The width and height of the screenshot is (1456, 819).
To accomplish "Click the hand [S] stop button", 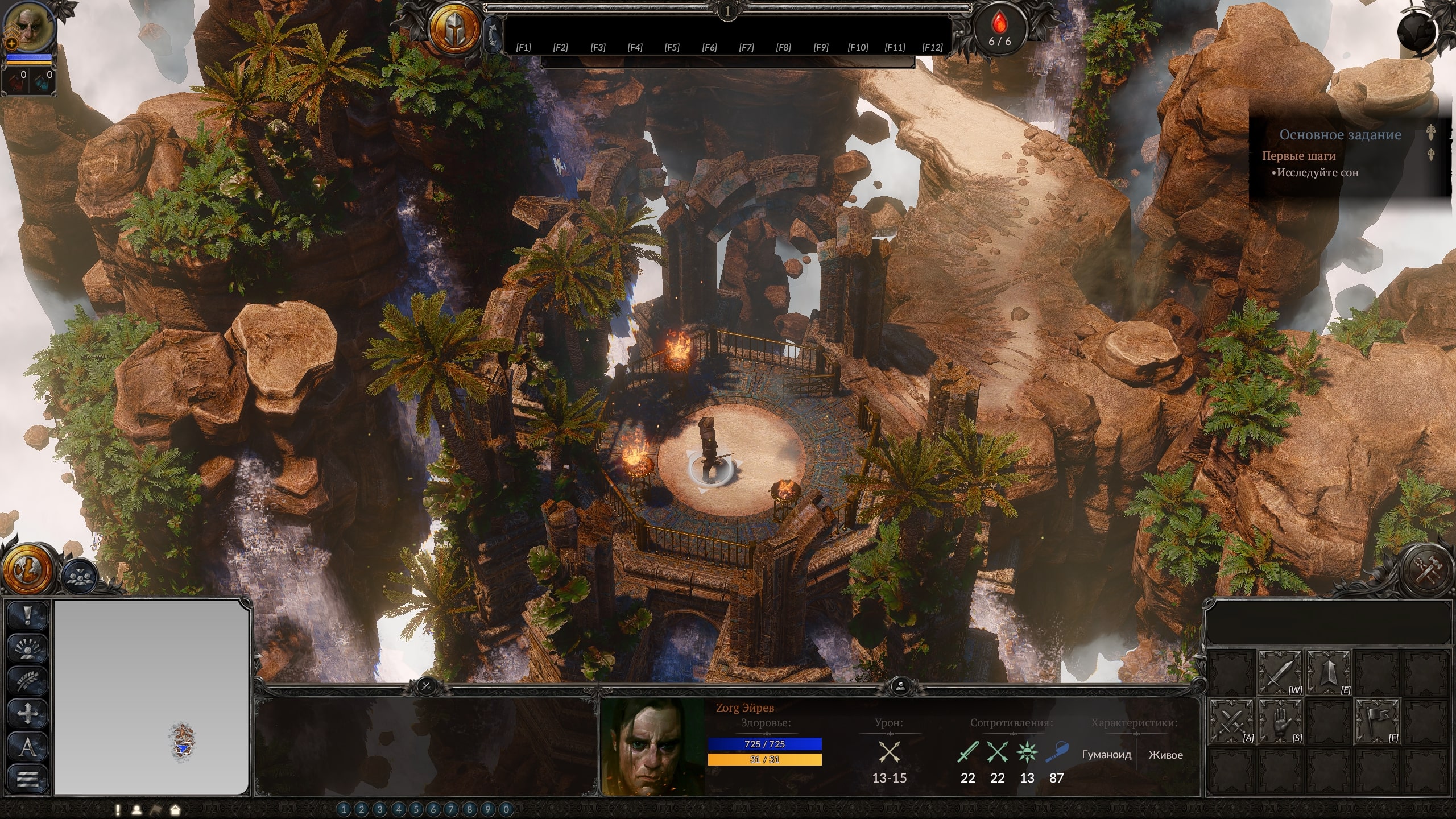I will pos(1280,721).
